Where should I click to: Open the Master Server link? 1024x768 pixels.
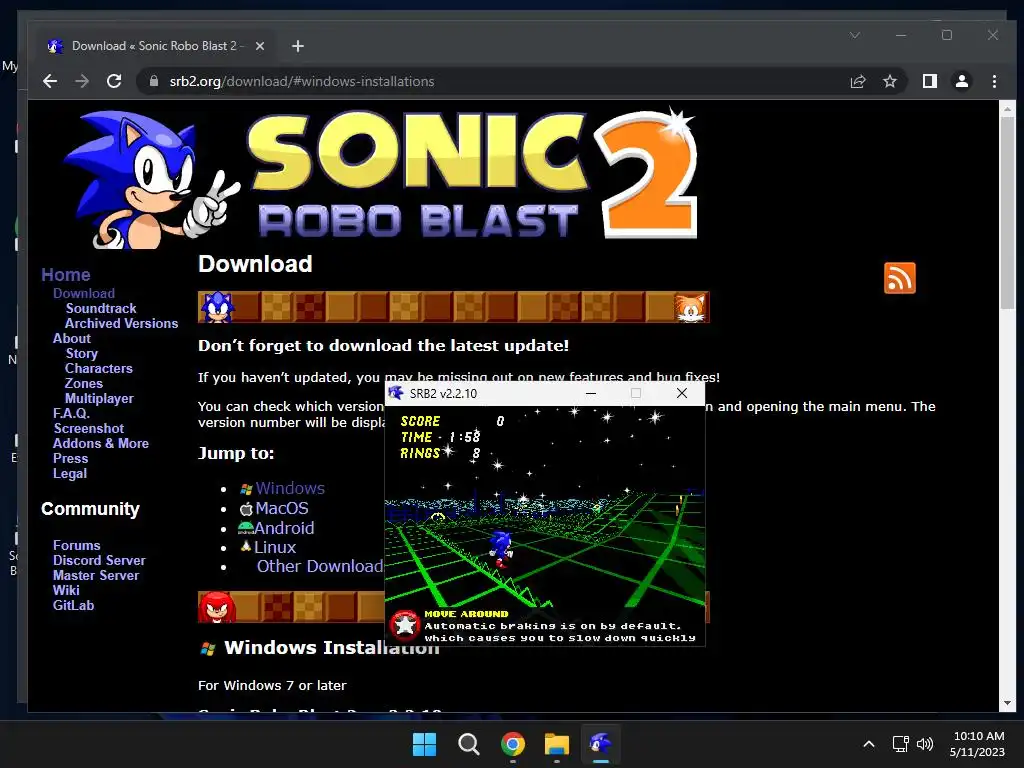point(96,575)
